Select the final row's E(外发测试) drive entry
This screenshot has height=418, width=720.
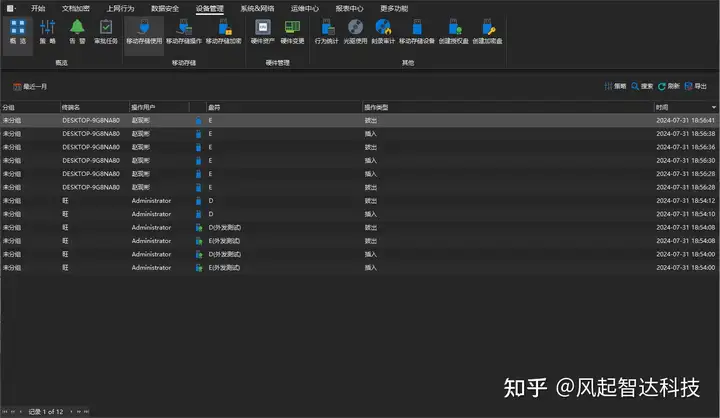click(224, 268)
